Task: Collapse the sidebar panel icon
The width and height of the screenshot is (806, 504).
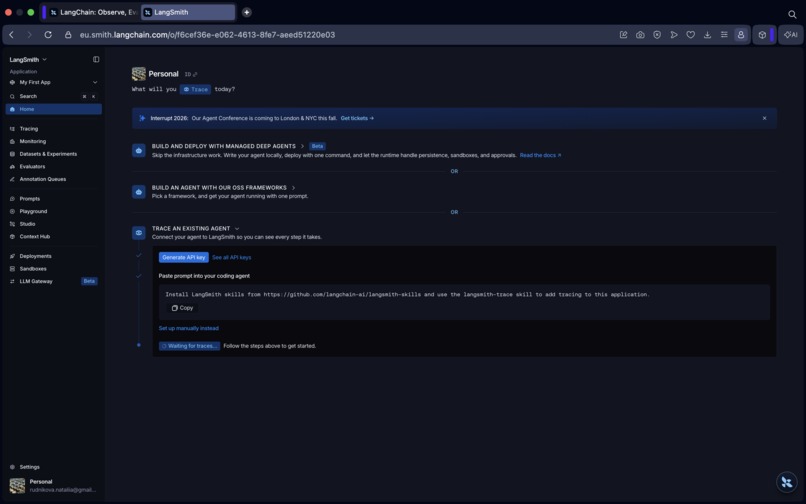Action: click(x=96, y=60)
